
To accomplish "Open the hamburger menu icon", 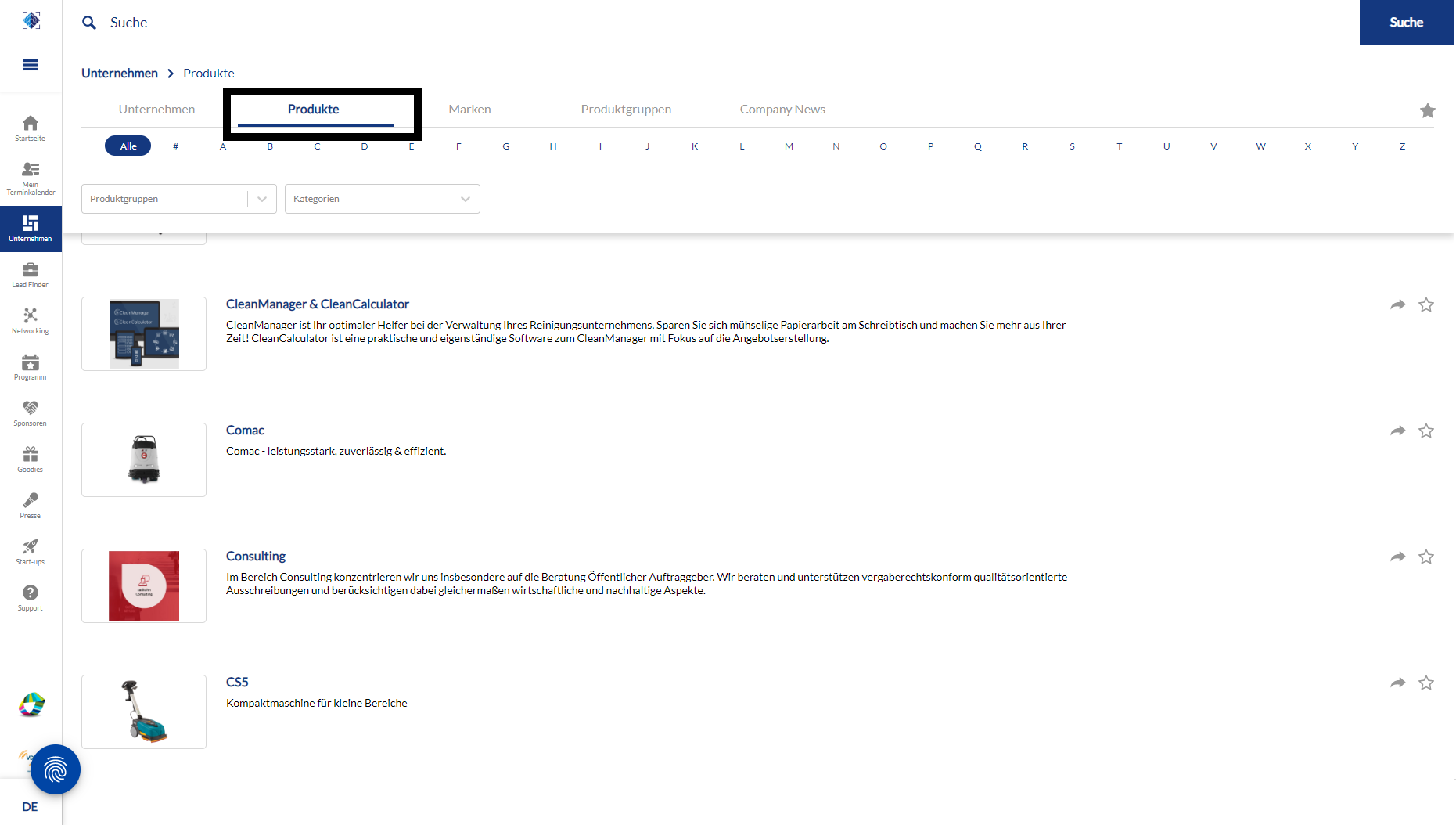I will (x=31, y=65).
